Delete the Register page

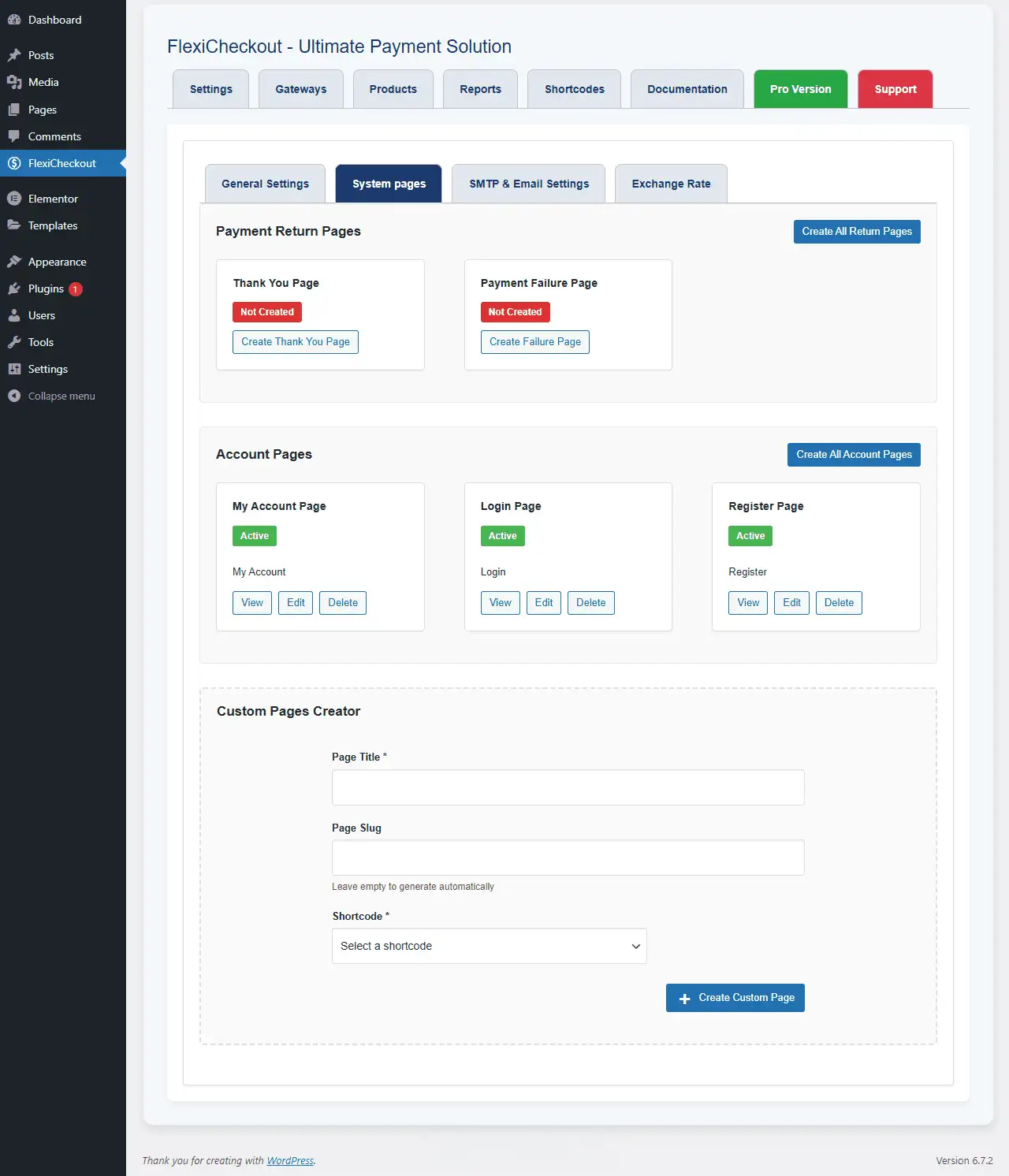click(x=839, y=603)
